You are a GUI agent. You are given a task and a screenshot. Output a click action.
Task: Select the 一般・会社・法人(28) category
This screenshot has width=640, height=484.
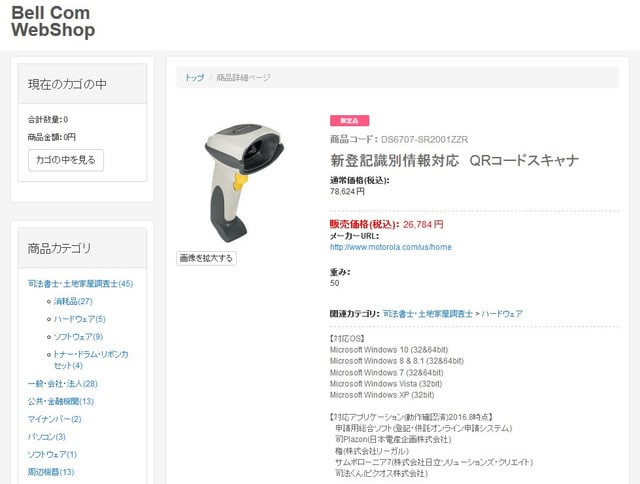pyautogui.click(x=62, y=384)
